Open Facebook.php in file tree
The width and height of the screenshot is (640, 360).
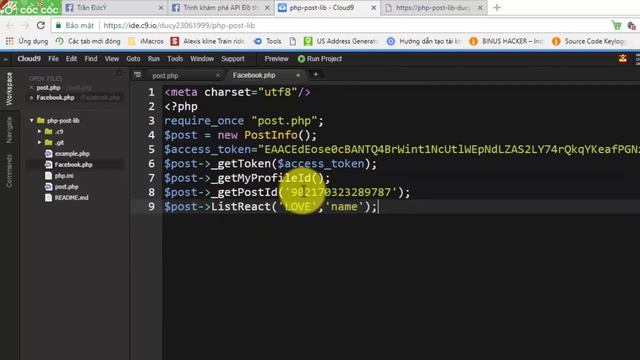73,164
